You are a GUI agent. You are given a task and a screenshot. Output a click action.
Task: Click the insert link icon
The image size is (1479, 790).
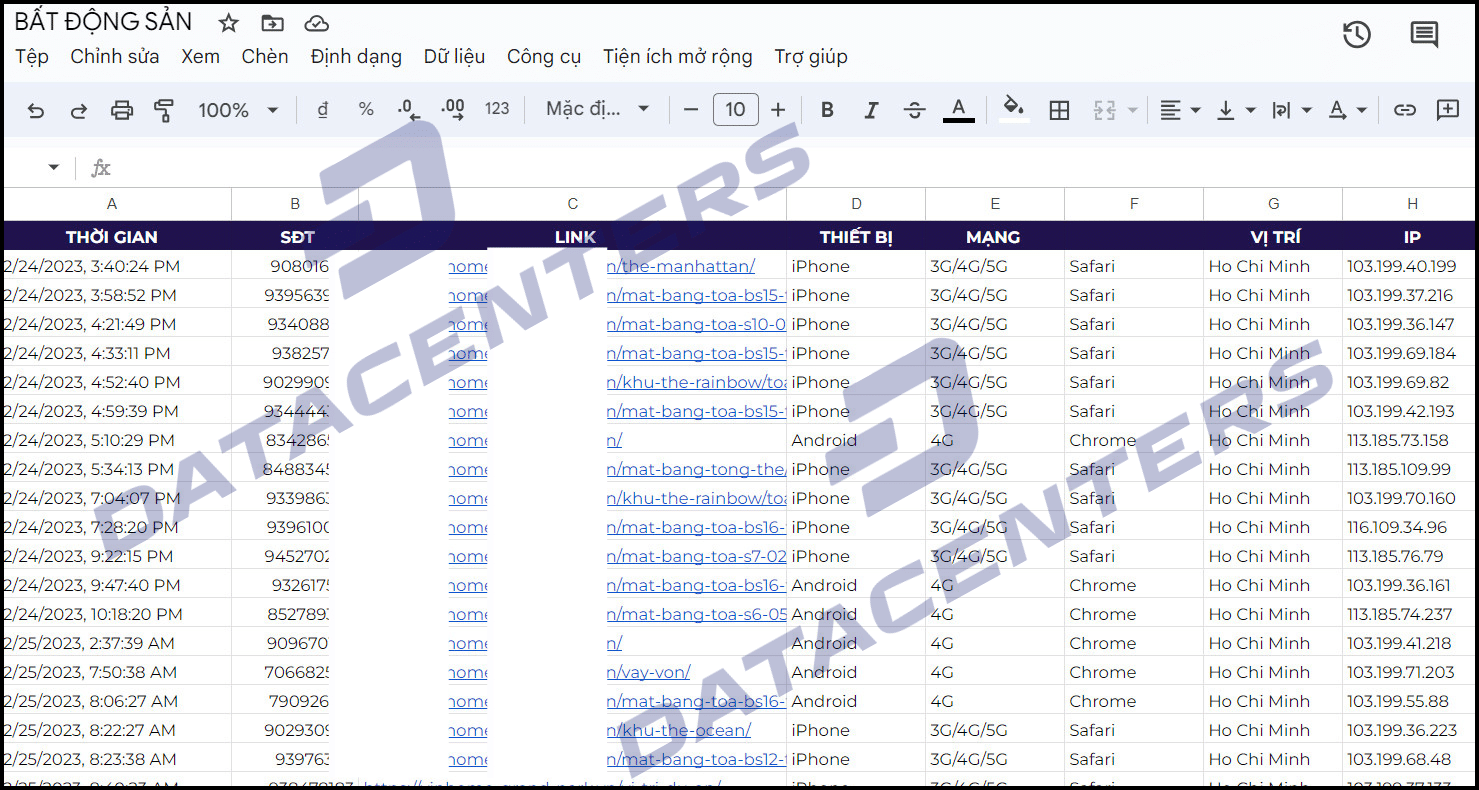coord(1405,110)
